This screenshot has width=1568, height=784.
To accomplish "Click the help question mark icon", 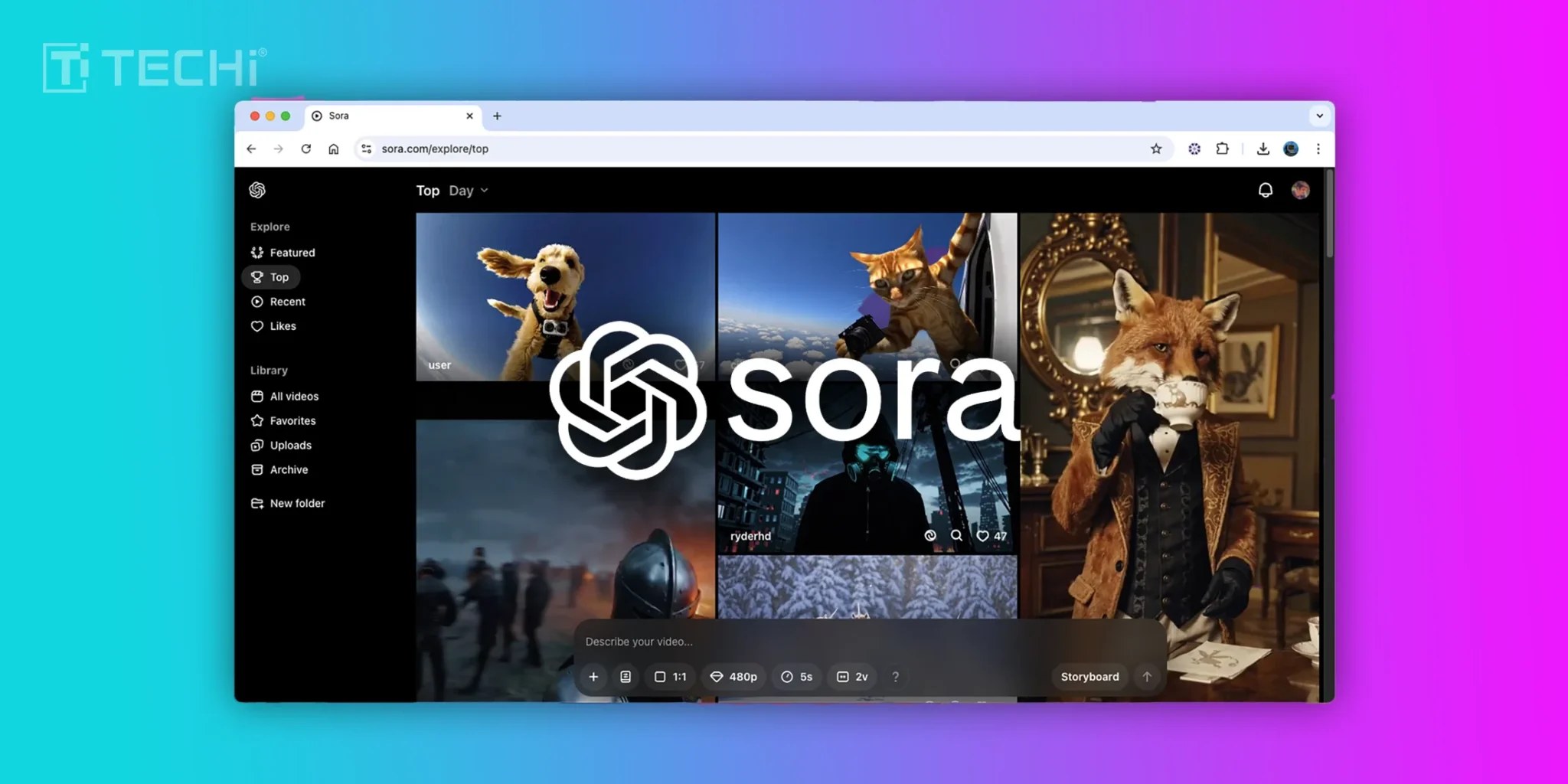I will tap(895, 677).
